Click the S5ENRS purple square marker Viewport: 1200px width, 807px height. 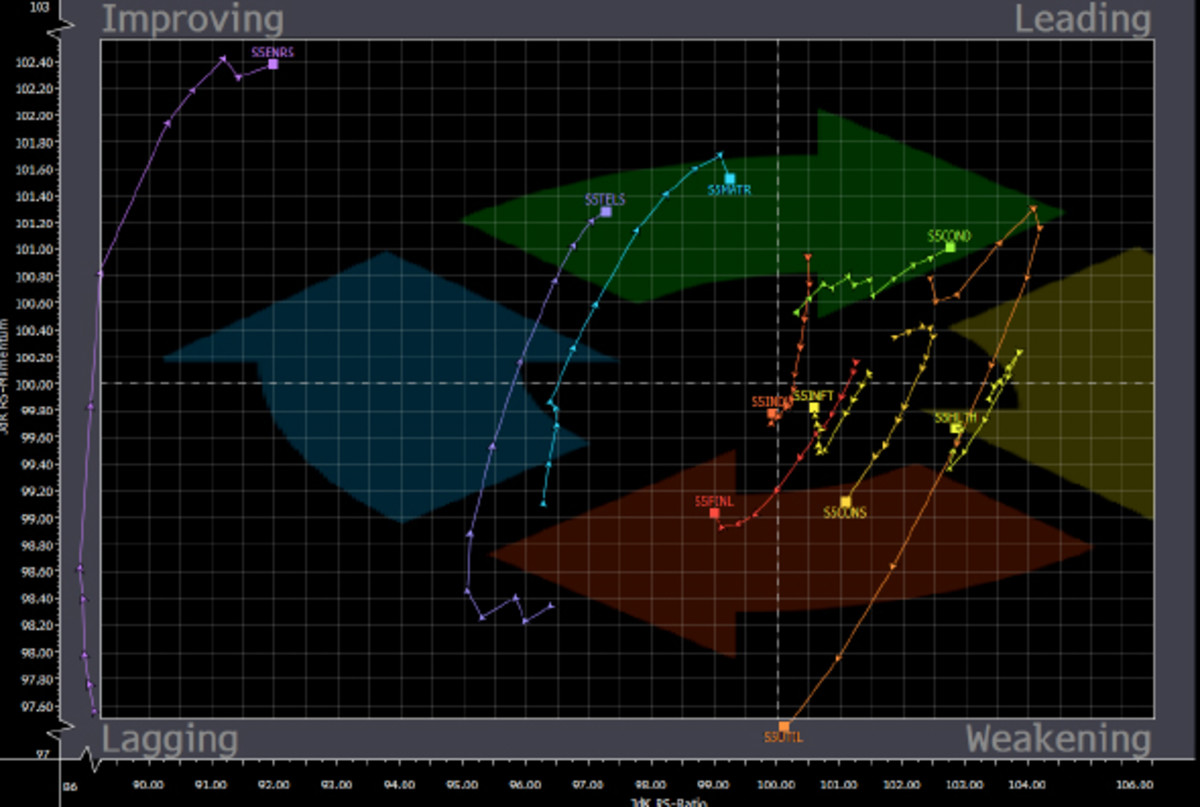(x=273, y=64)
